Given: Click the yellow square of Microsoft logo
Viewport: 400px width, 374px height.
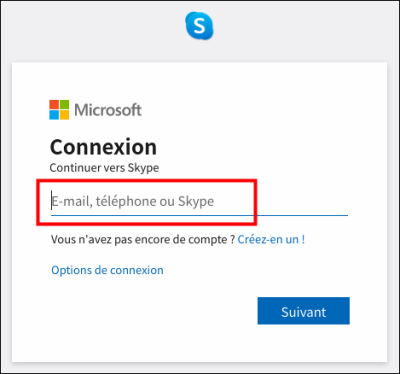Looking at the screenshot, I should coord(64,115).
